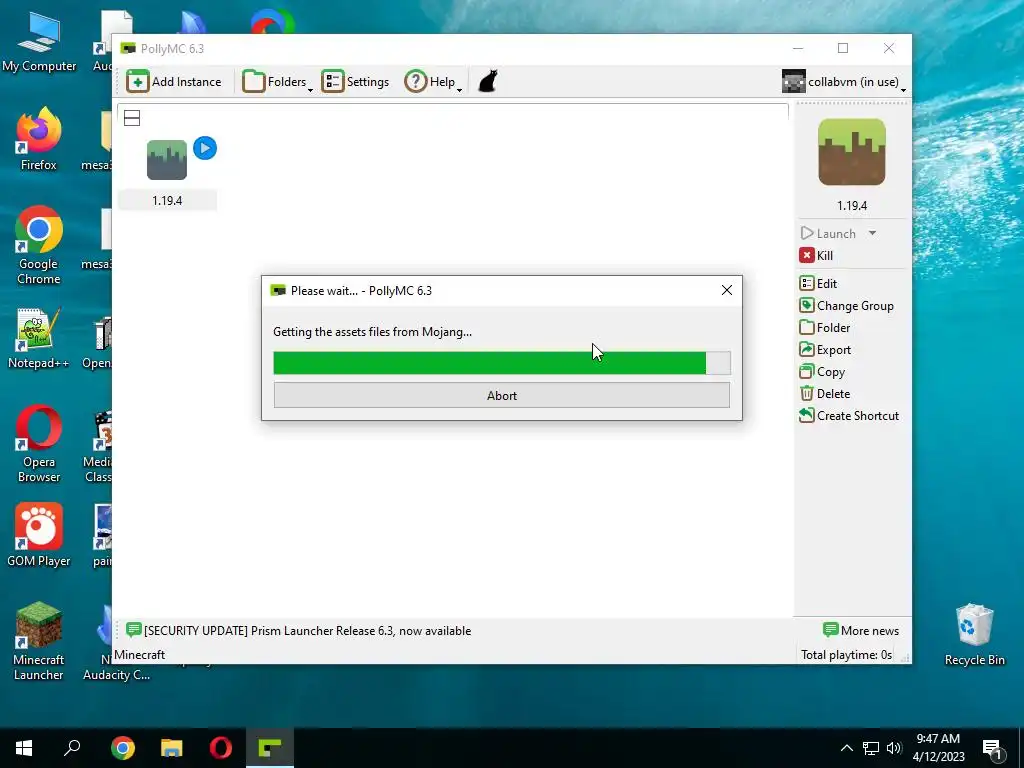
Task: Click the Launch button in sidebar
Action: [x=828, y=233]
